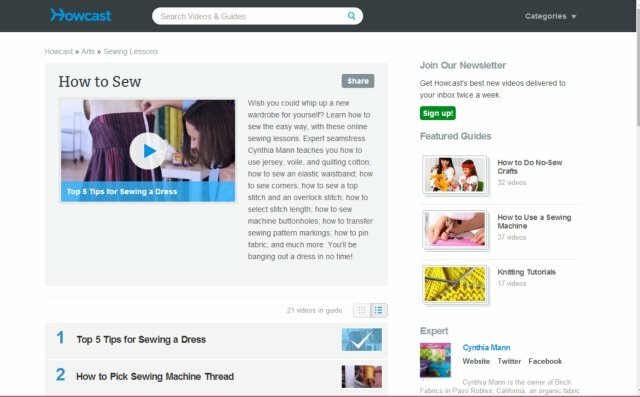Click the thread thumbnail for video 2

pyautogui.click(x=362, y=376)
